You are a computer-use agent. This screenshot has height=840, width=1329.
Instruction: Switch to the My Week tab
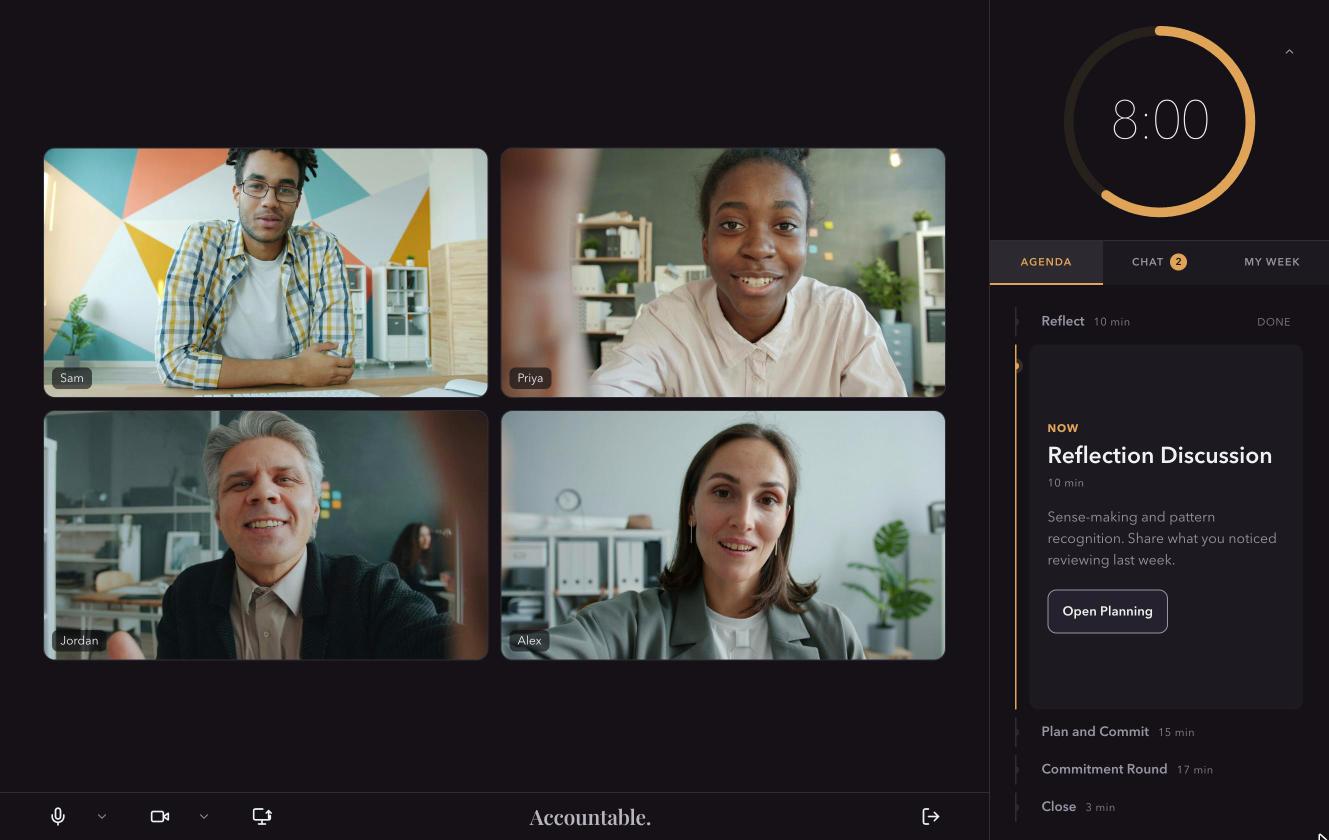coord(1272,262)
